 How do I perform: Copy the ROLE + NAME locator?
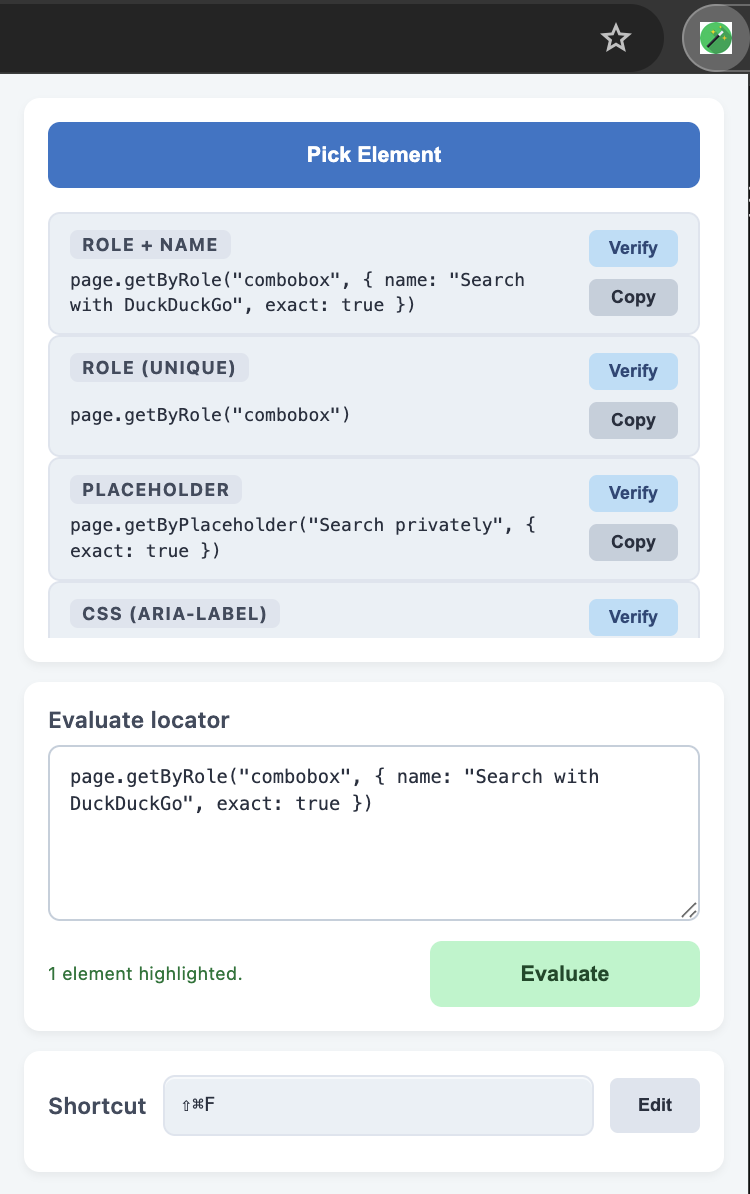[633, 297]
